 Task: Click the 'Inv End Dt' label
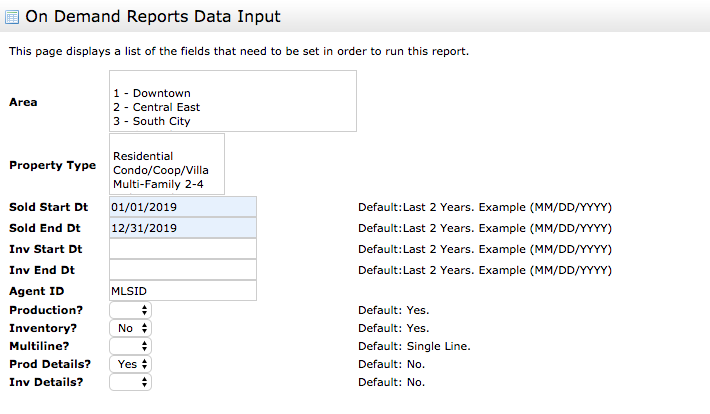click(42, 270)
